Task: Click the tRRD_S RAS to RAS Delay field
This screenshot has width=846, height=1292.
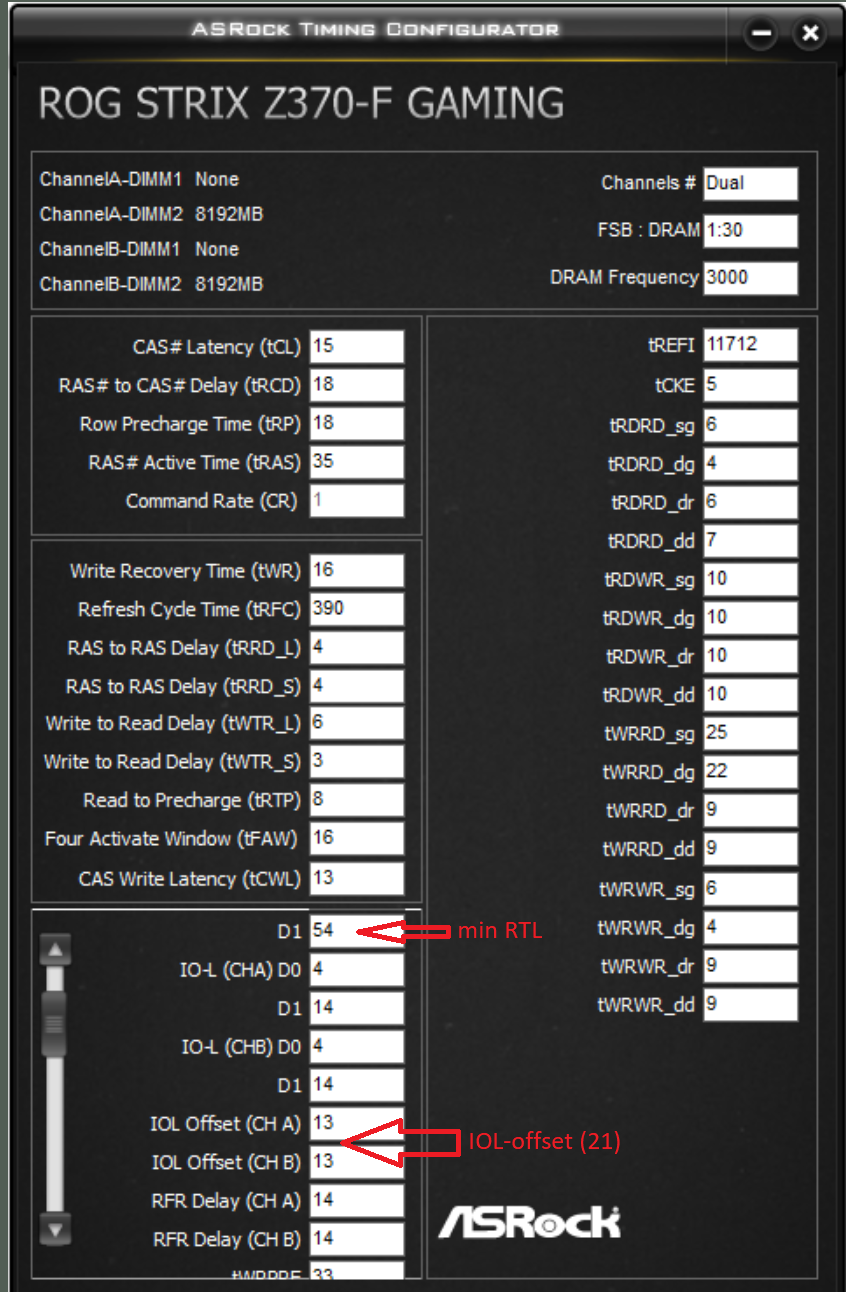Action: [357, 686]
